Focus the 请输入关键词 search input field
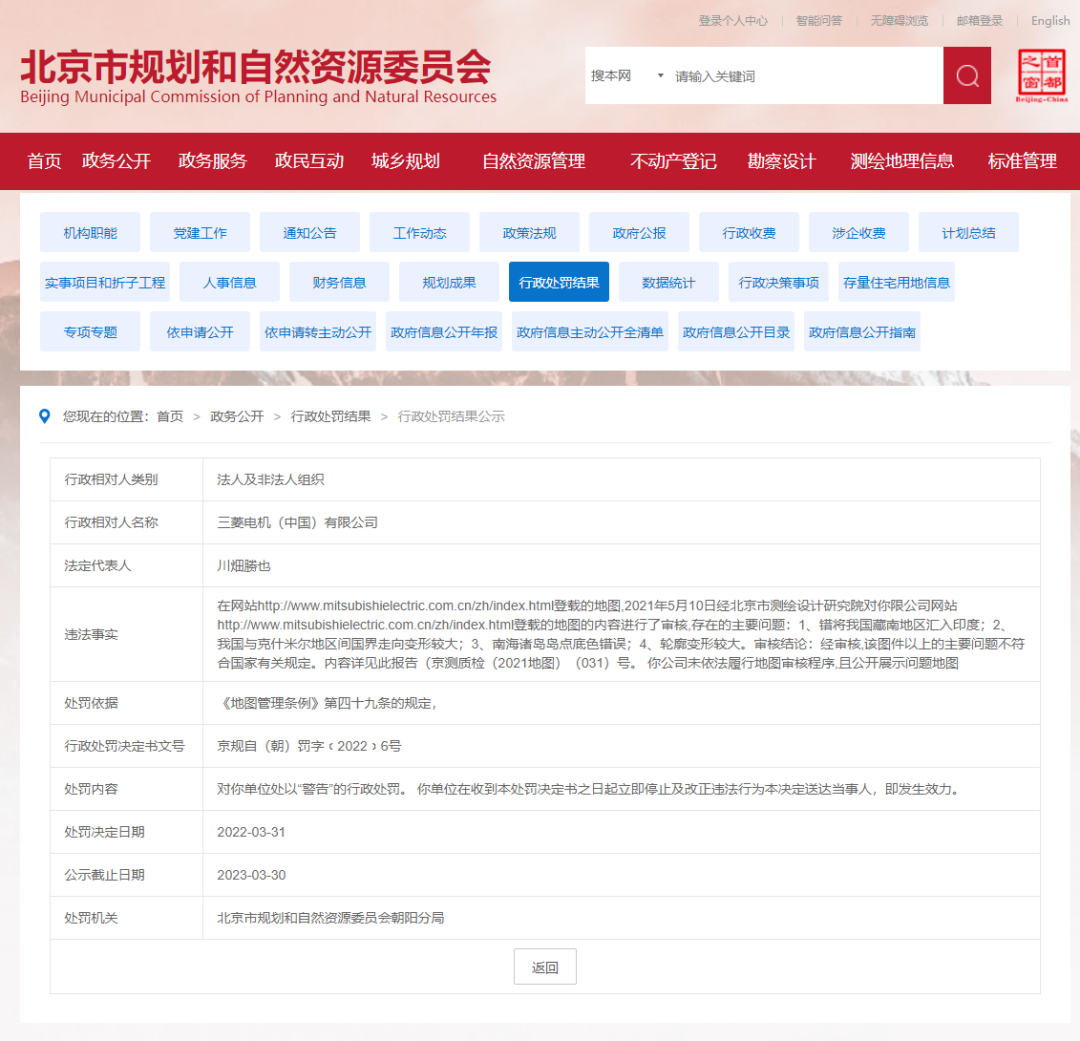The image size is (1080, 1041). (806, 76)
